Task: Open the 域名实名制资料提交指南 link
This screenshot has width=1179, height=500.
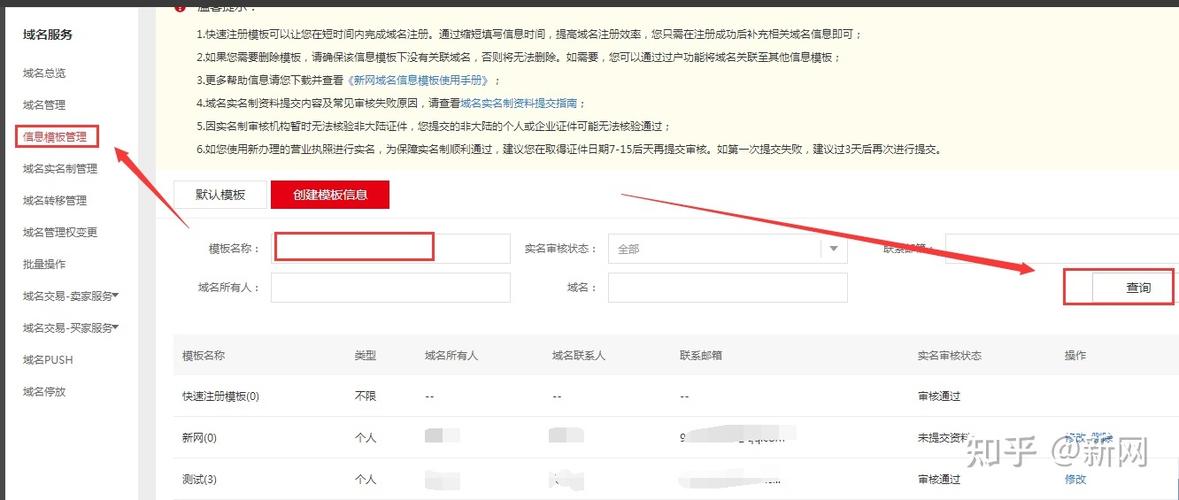Action: coord(519,103)
